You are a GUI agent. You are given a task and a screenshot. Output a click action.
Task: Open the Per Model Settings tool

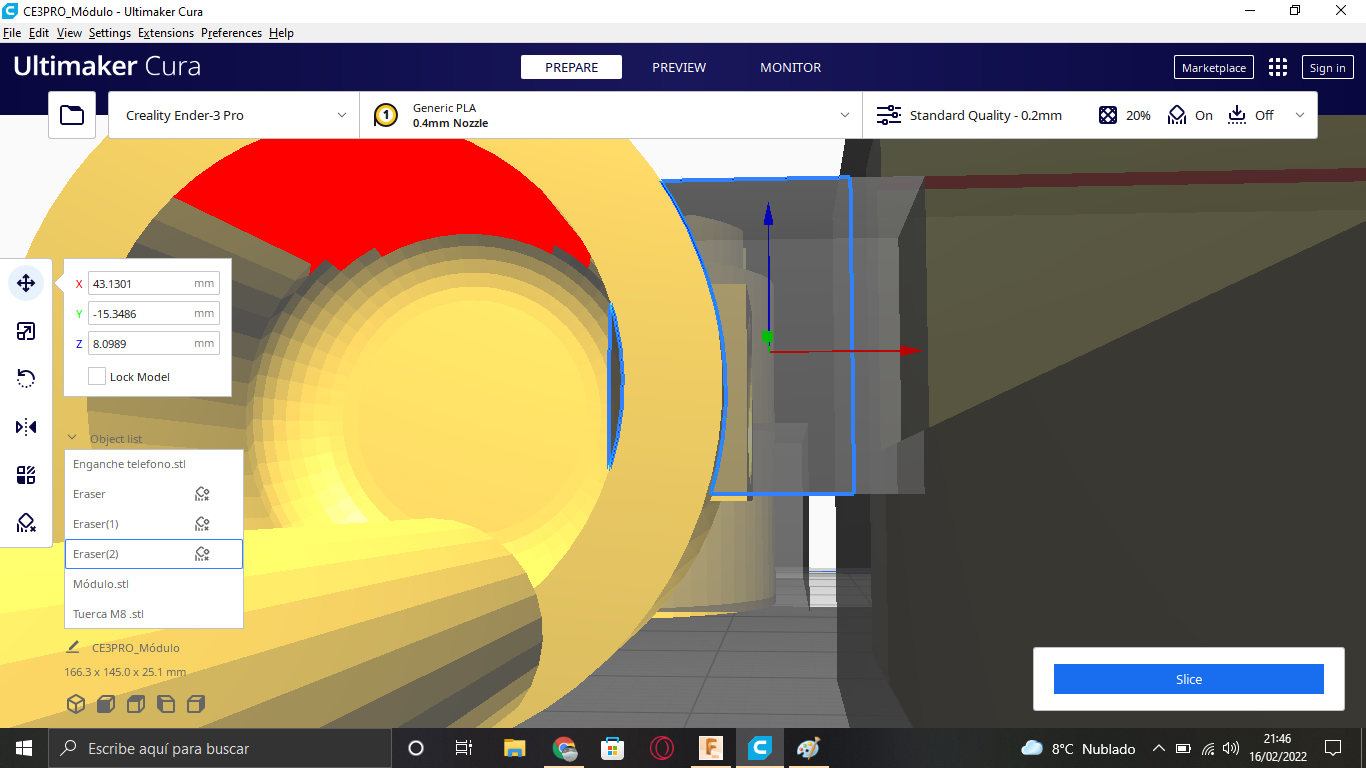click(26, 475)
